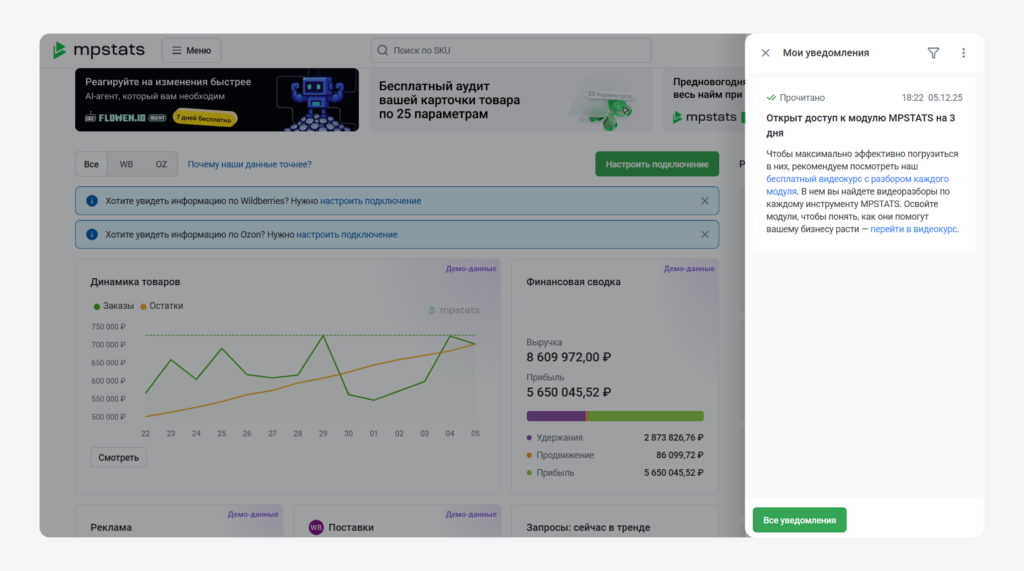Close the notifications panel with X icon
The height and width of the screenshot is (571, 1024).
pos(765,53)
